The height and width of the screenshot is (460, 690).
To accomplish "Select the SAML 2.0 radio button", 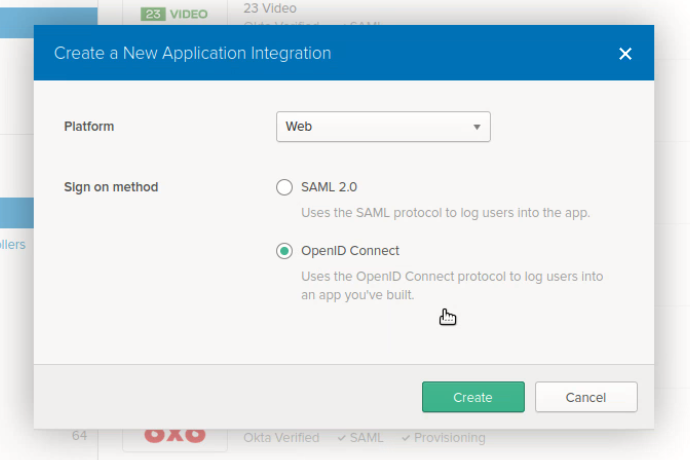I will (284, 187).
